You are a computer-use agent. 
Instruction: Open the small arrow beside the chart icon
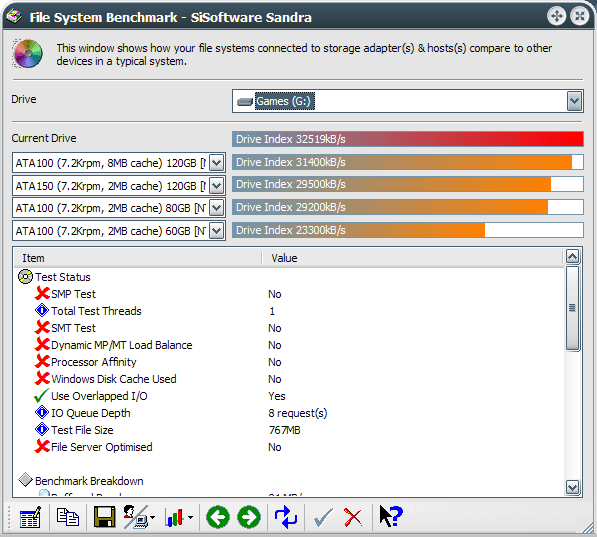[x=190, y=518]
